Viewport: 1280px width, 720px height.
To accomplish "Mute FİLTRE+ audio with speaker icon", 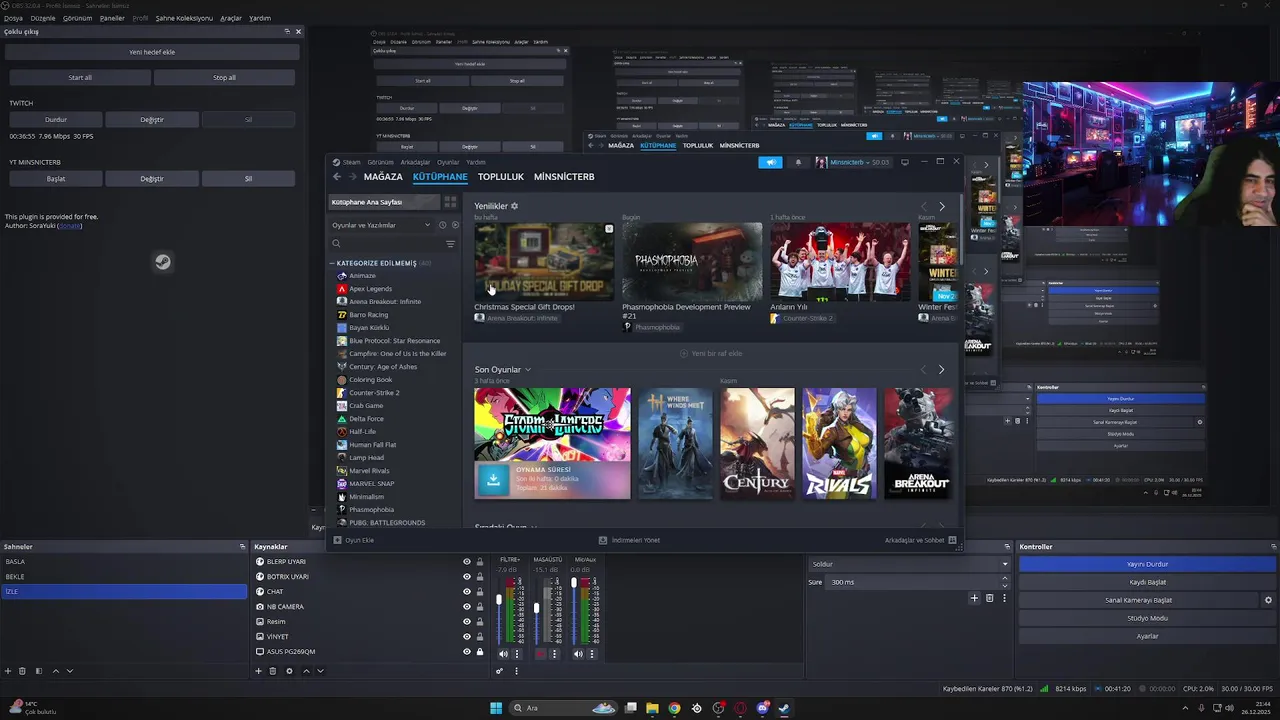I will [x=503, y=654].
